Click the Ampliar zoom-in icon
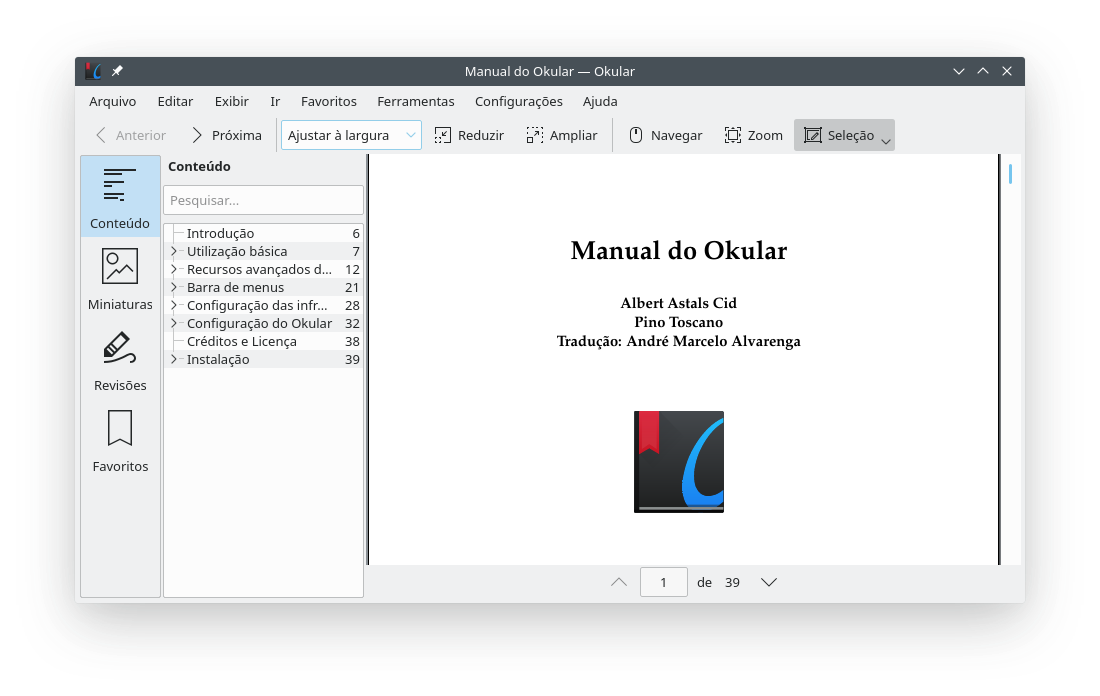The image size is (1100, 696). (x=535, y=135)
